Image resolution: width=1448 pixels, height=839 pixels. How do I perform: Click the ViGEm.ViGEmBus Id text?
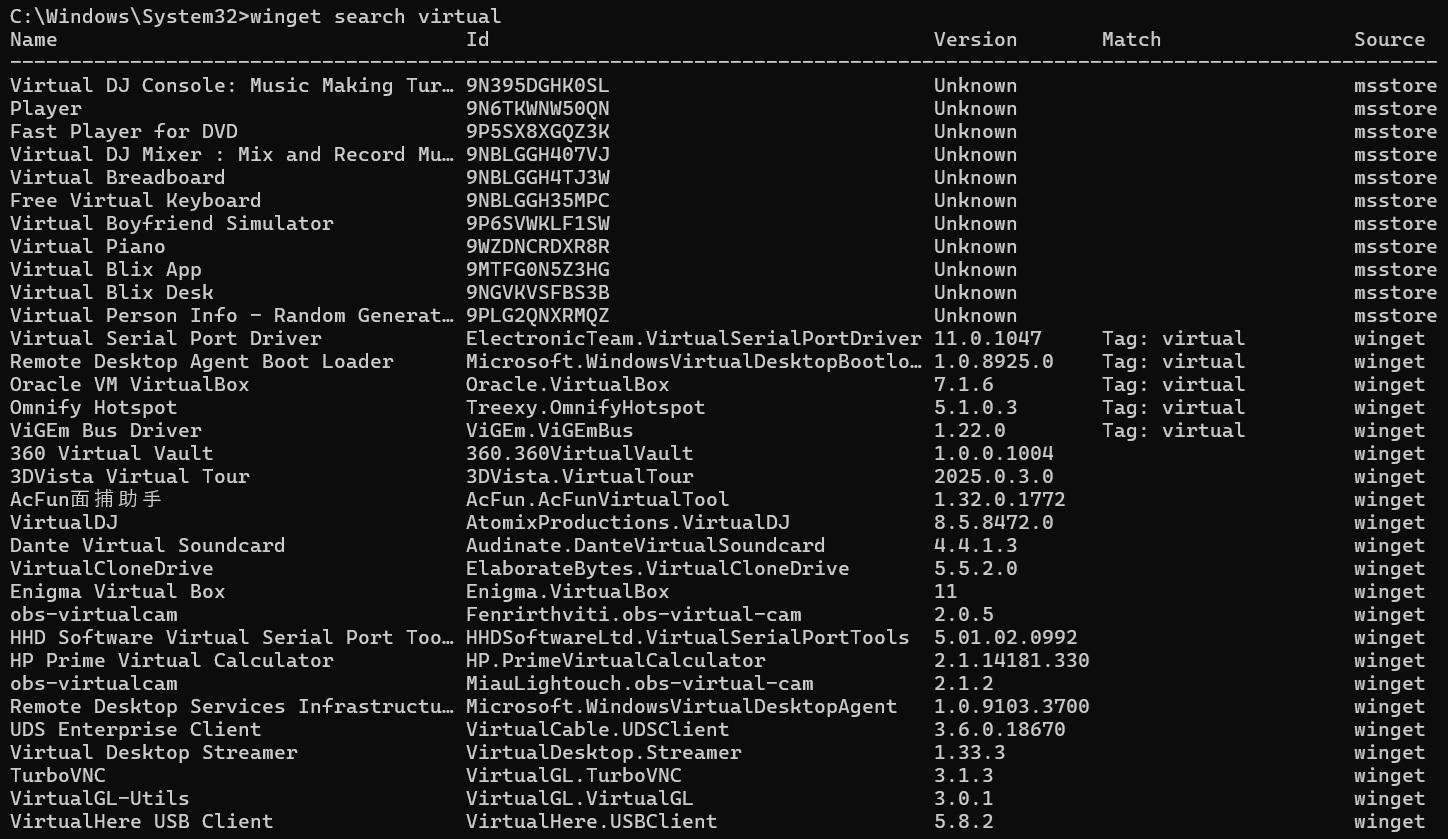coord(549,430)
